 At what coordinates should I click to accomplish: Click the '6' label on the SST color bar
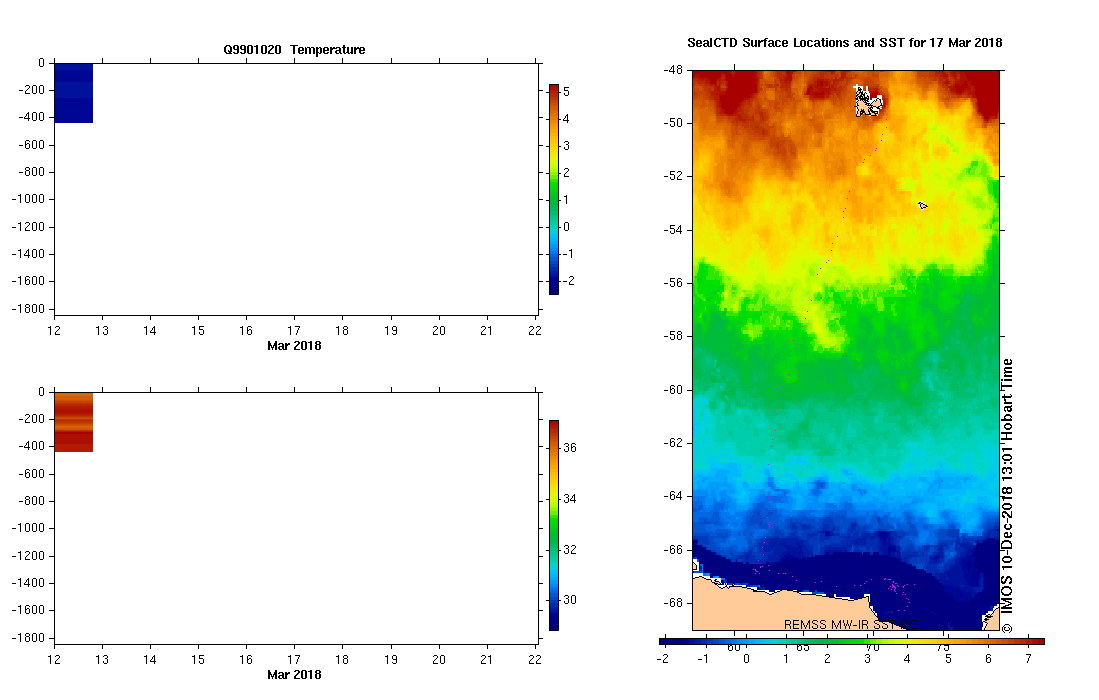(988, 659)
